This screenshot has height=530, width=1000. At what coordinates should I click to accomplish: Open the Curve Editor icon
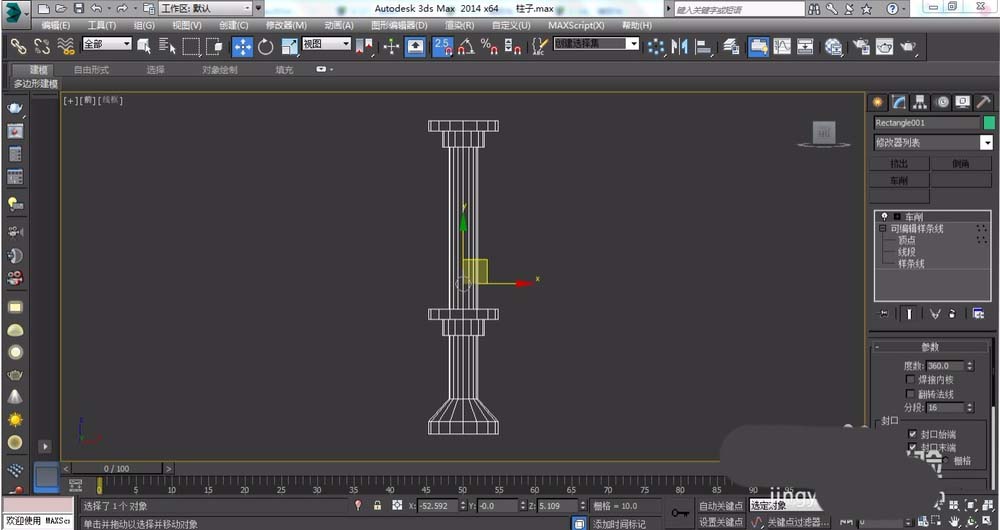click(782, 46)
